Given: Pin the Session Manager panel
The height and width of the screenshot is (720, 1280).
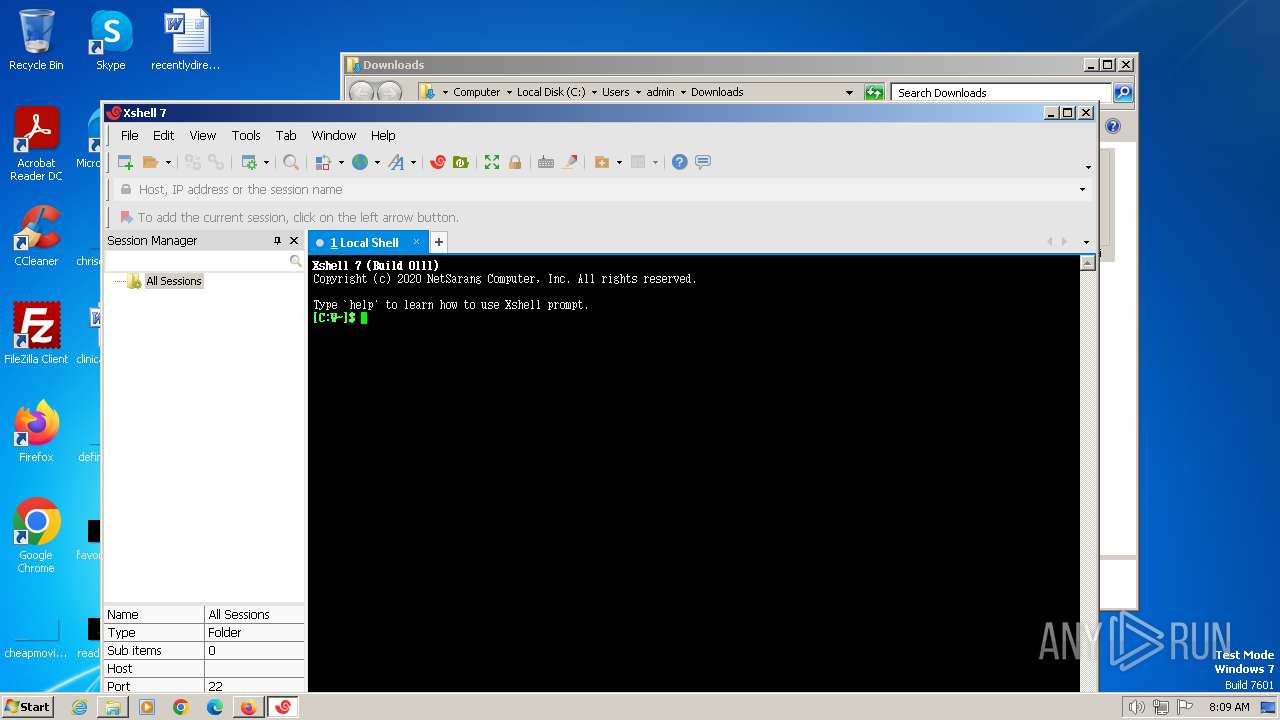Looking at the screenshot, I should (x=277, y=241).
